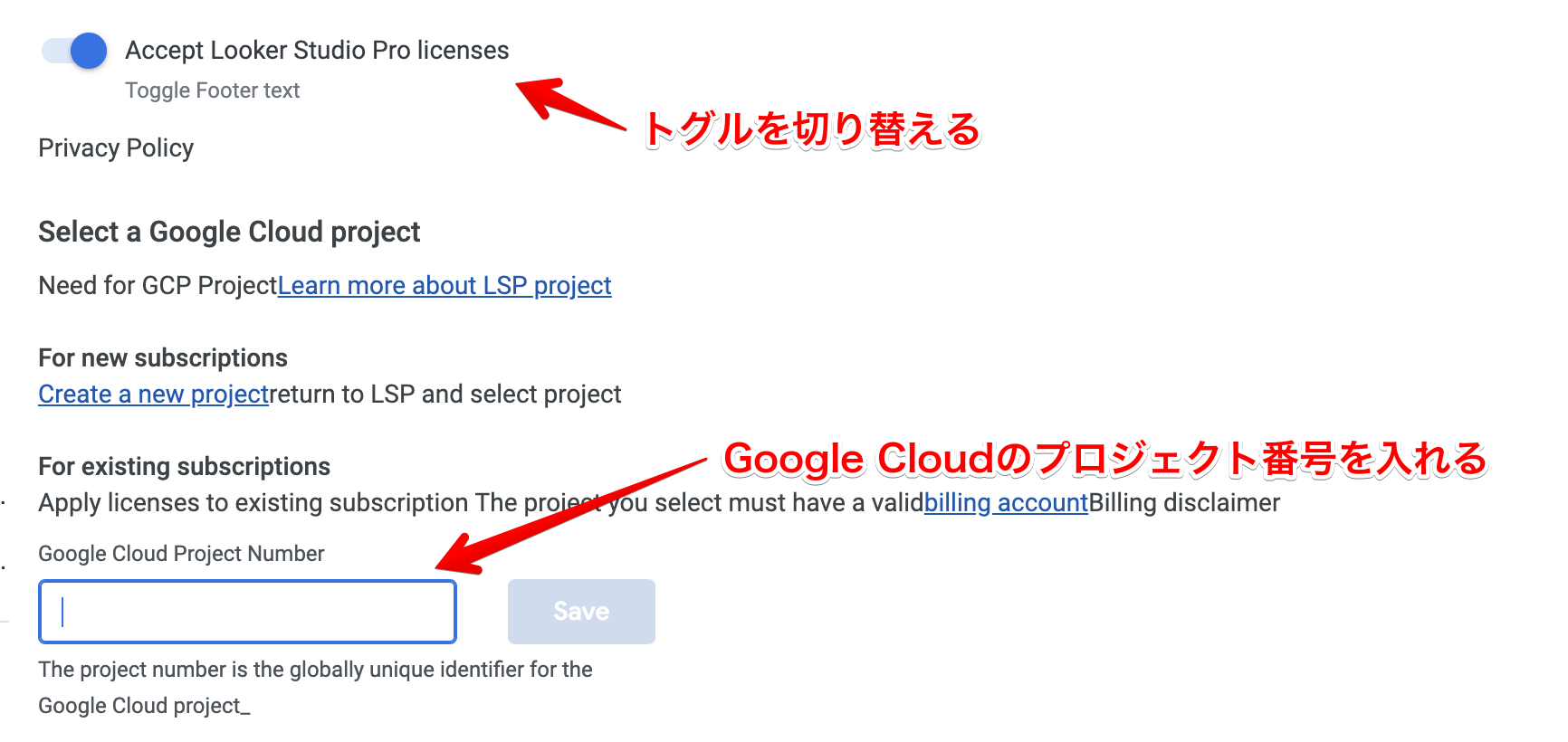Toggle the Accept Looker Studio Pro licenses switch

pos(75,51)
